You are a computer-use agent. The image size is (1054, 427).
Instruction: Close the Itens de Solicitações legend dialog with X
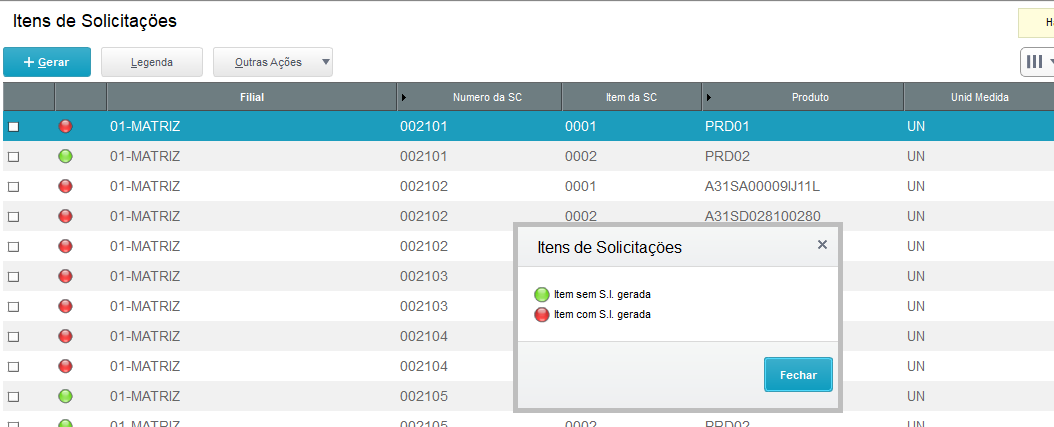point(822,245)
